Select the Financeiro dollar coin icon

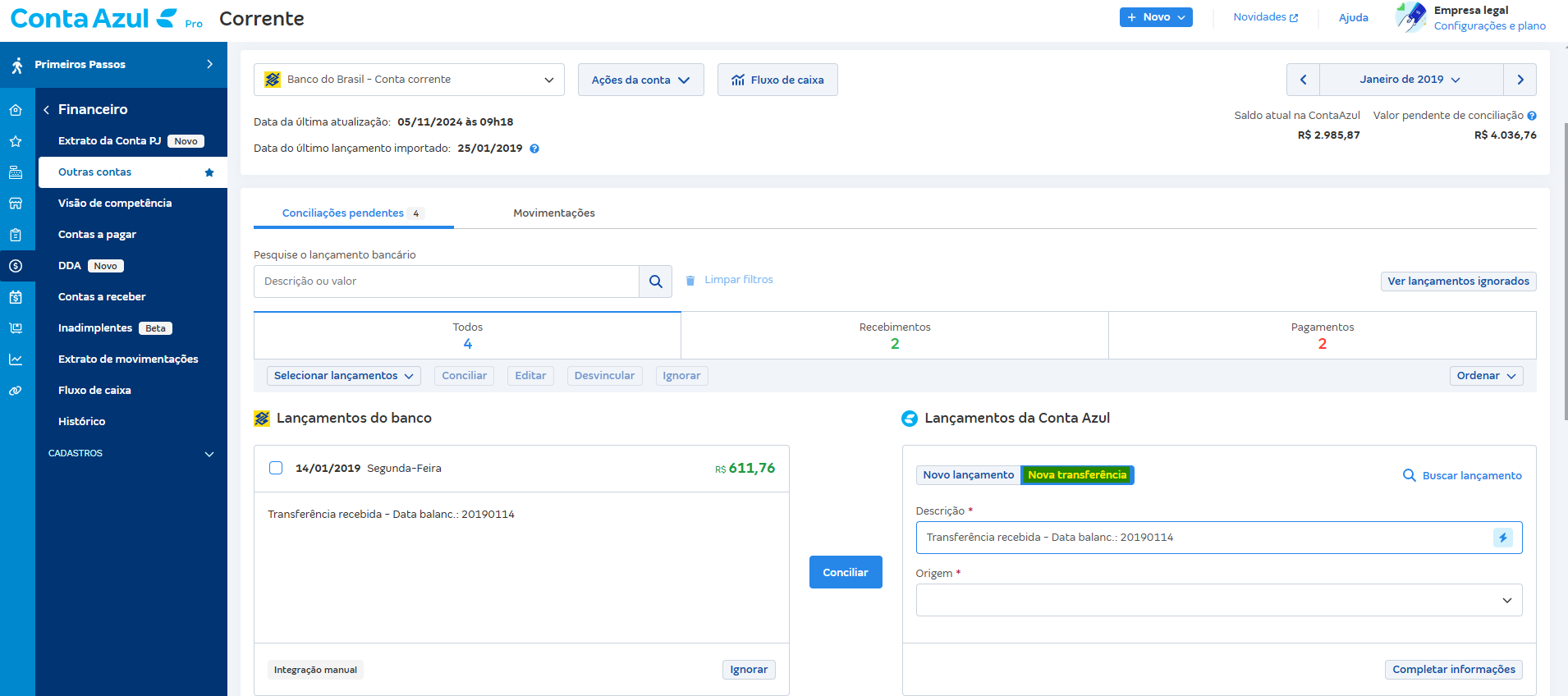[16, 266]
